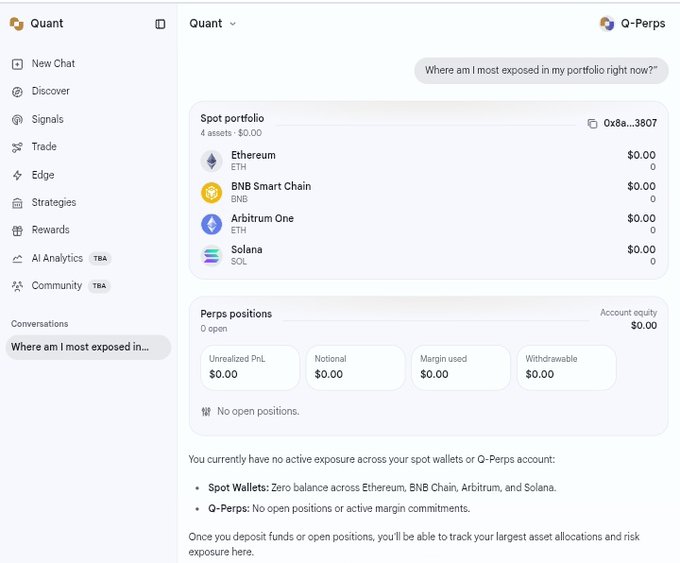
Task: Click the 'Perps positions' heading
Action: 236,314
